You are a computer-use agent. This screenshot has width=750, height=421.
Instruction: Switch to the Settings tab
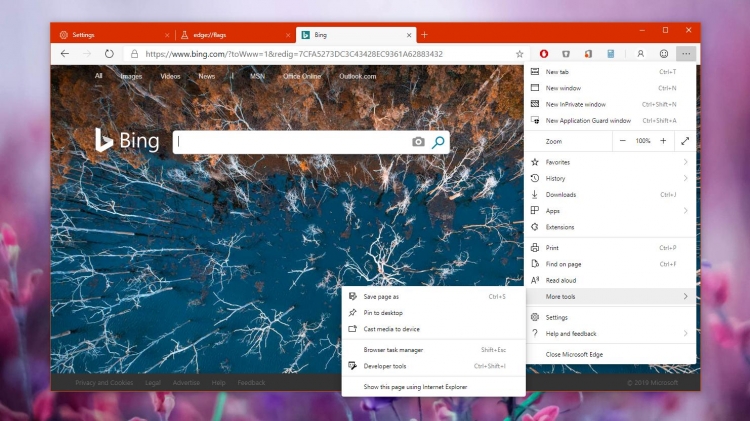112,35
